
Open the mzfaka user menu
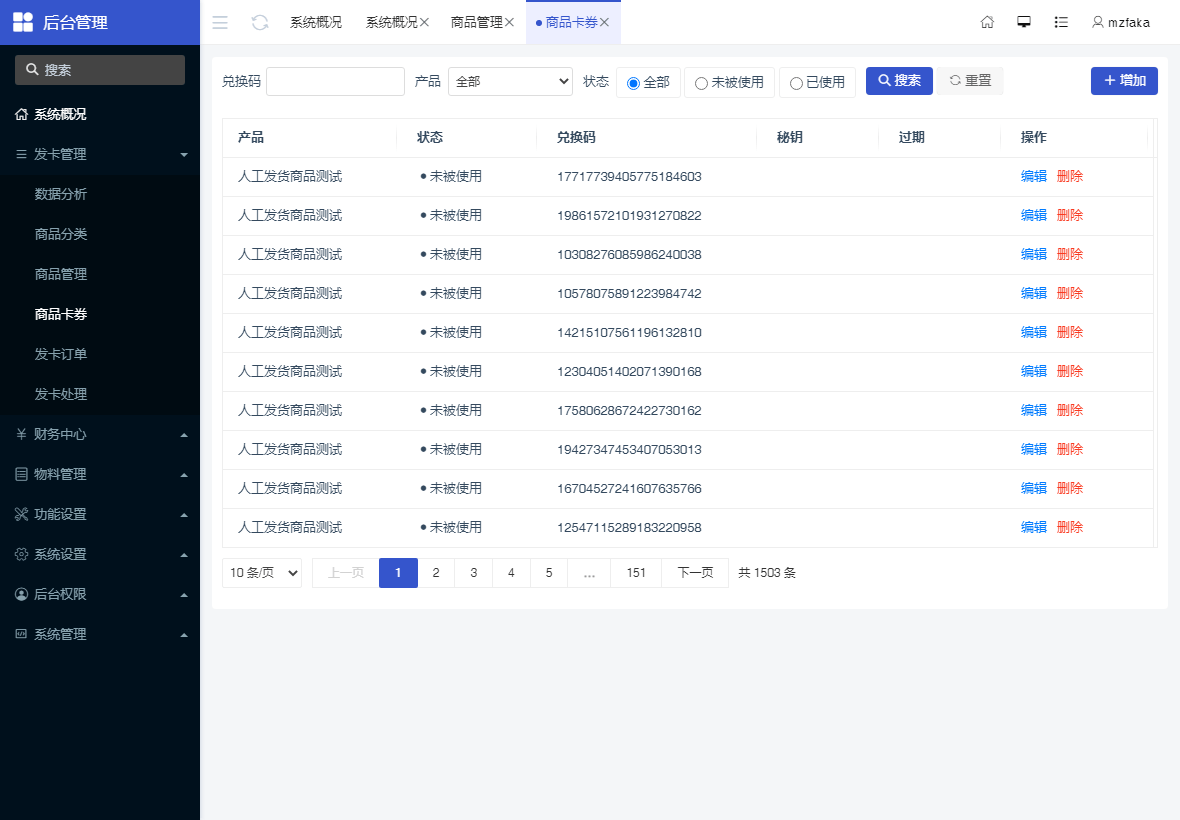click(x=1121, y=23)
